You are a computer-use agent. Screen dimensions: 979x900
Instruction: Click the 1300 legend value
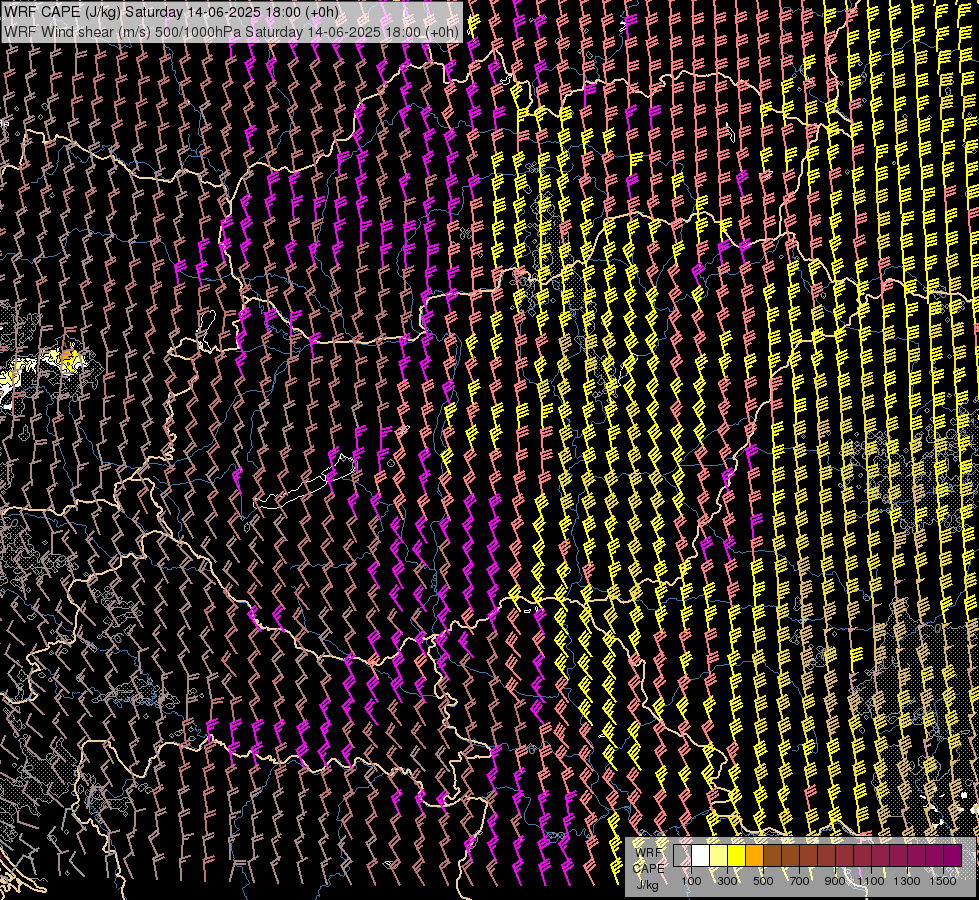point(907,881)
